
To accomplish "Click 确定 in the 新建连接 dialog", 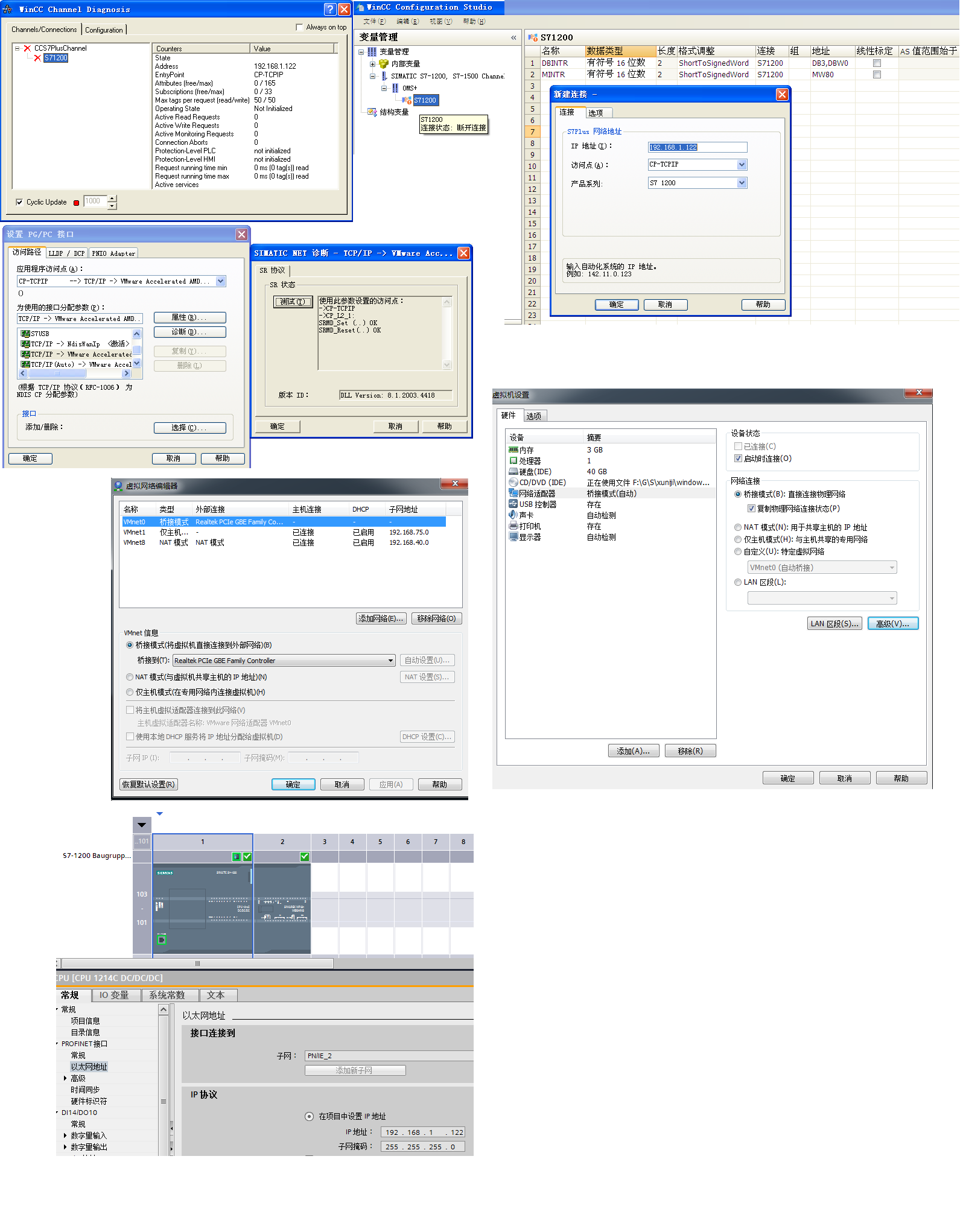I will pos(617,305).
